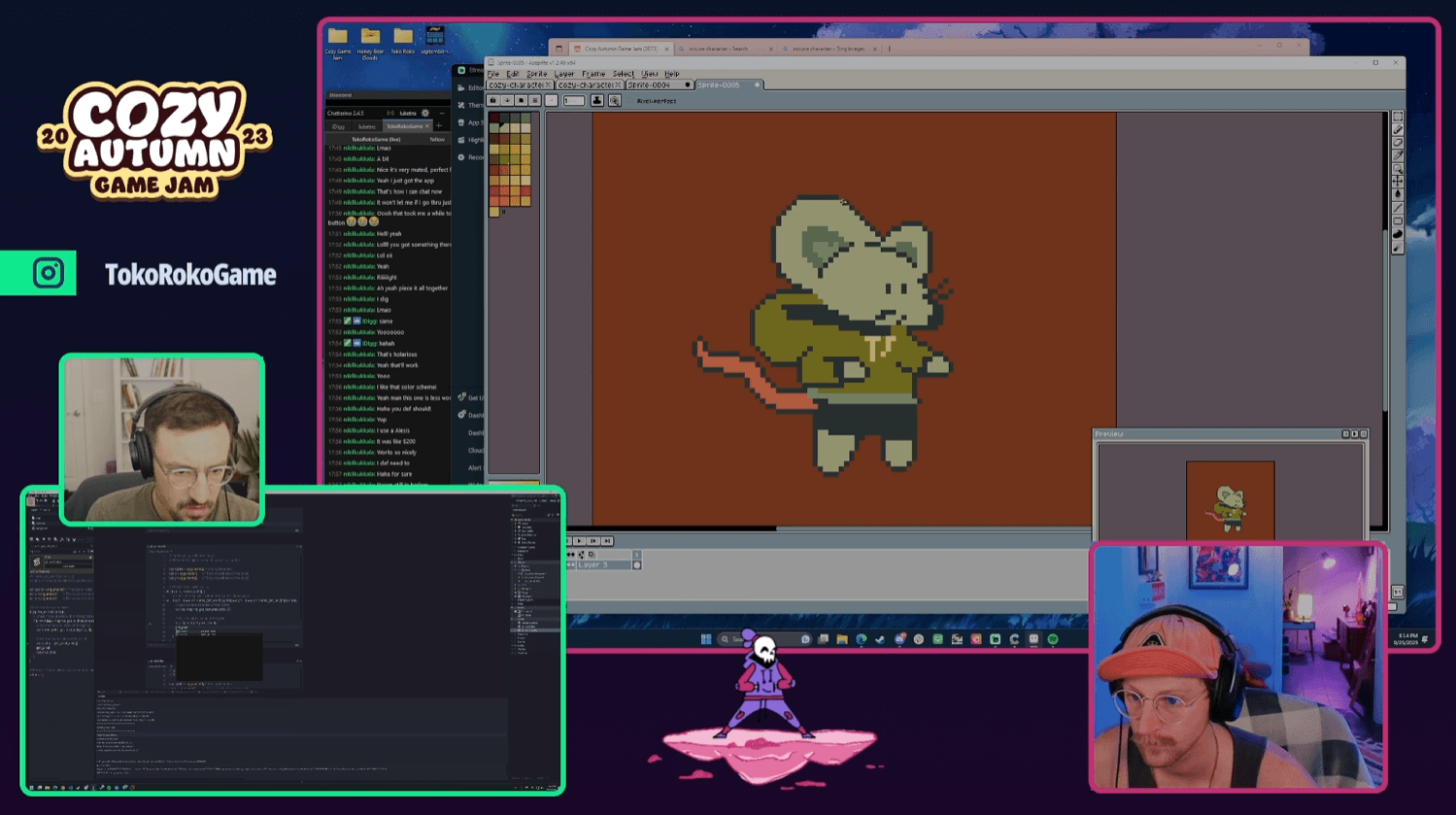Select the Move tool in Aseprite toolbox
Image resolution: width=1456 pixels, height=815 pixels.
[1398, 181]
